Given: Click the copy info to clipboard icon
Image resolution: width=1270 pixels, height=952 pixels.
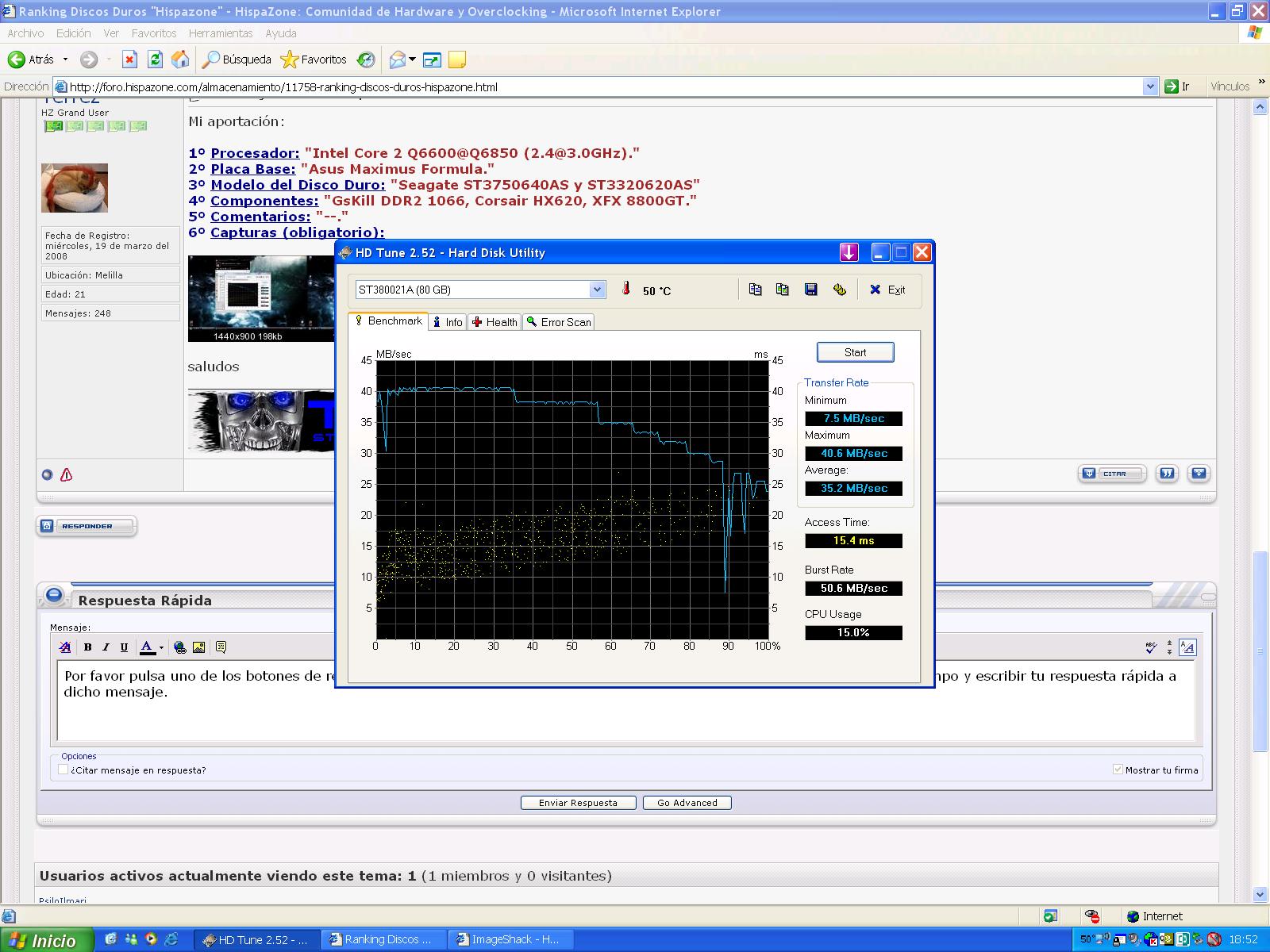Looking at the screenshot, I should pyautogui.click(x=755, y=290).
